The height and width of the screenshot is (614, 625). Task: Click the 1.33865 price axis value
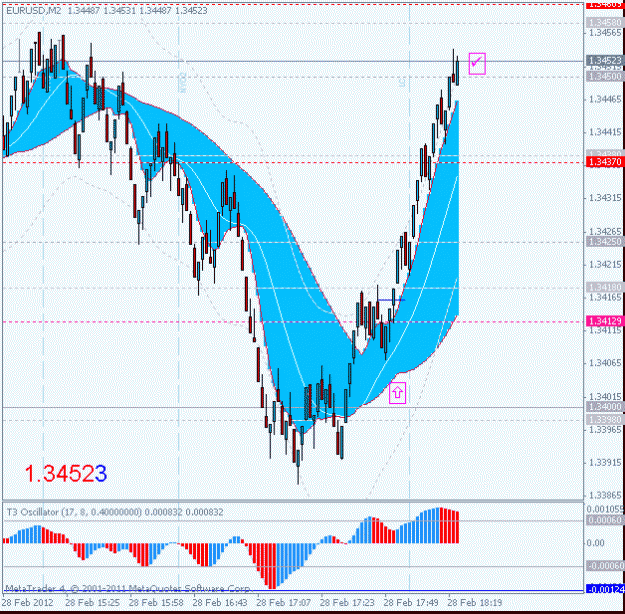point(605,496)
